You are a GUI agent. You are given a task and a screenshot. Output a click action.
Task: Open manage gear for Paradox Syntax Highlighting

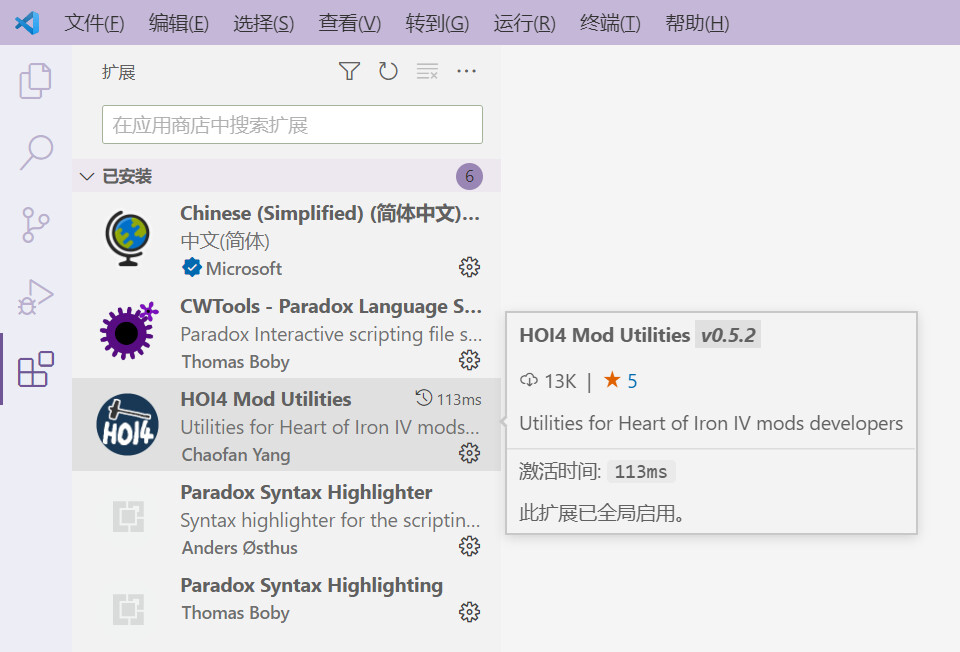tap(469, 612)
